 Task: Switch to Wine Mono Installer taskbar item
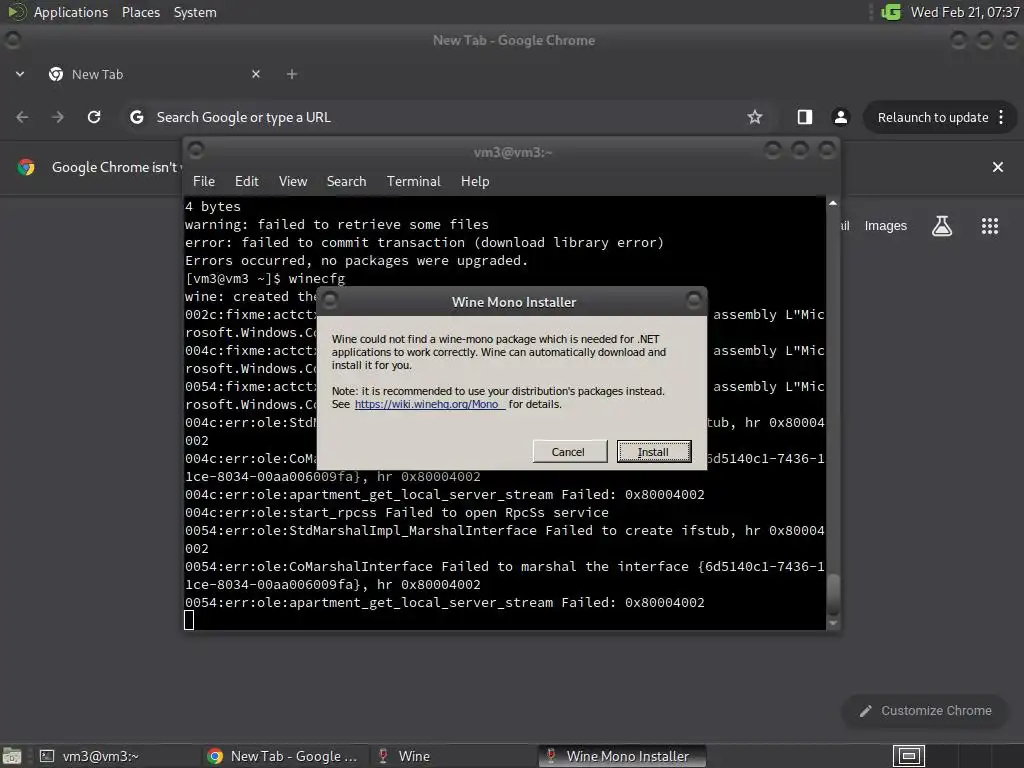point(622,756)
